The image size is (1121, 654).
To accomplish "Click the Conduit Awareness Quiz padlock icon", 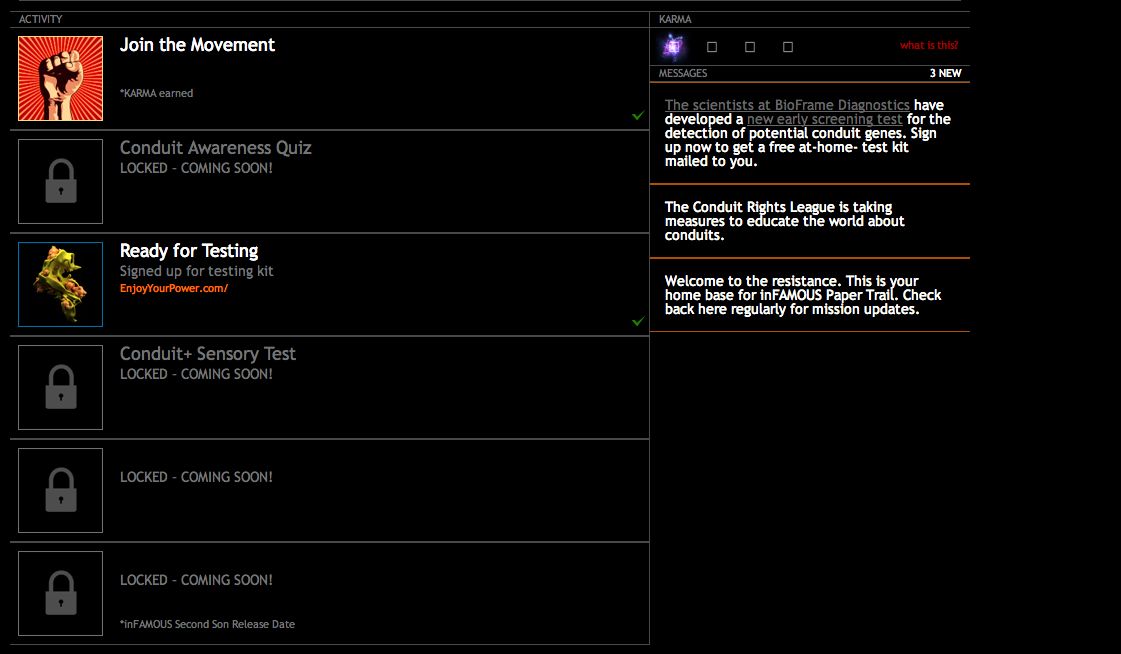I will pos(61,182).
